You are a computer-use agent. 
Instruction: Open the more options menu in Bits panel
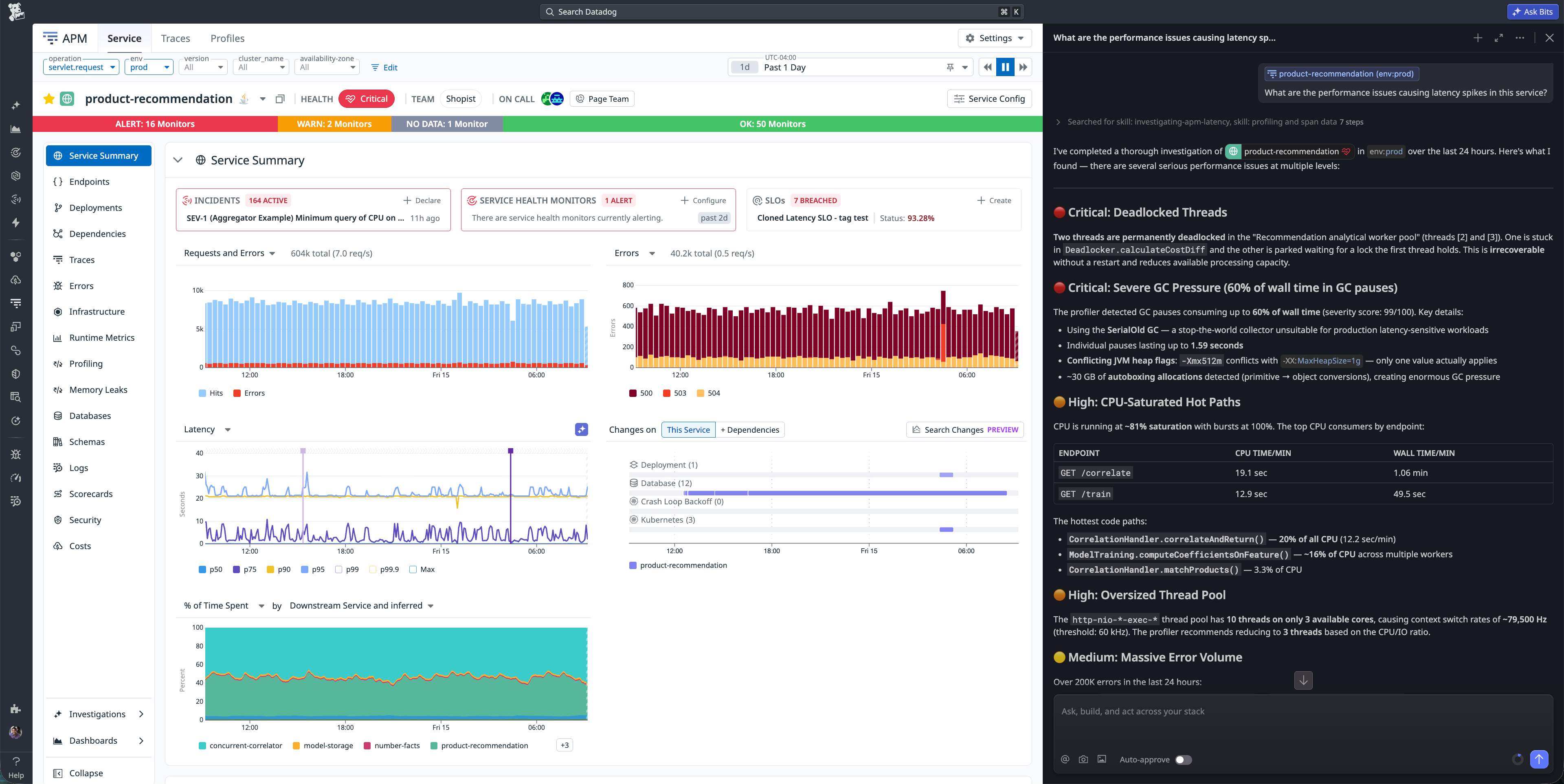point(1520,37)
